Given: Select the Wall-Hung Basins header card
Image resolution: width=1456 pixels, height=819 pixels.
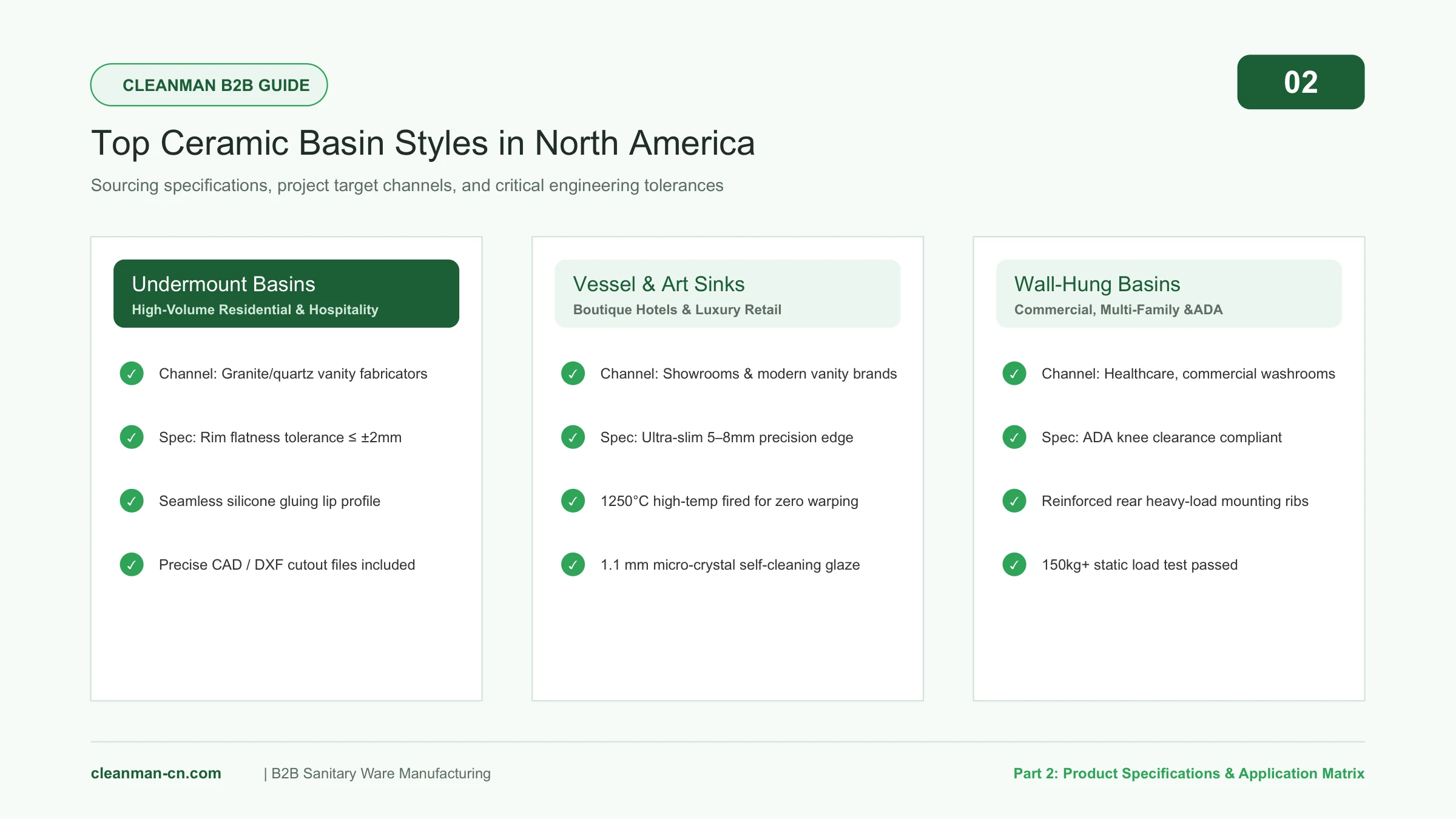Looking at the screenshot, I should click(x=1169, y=294).
